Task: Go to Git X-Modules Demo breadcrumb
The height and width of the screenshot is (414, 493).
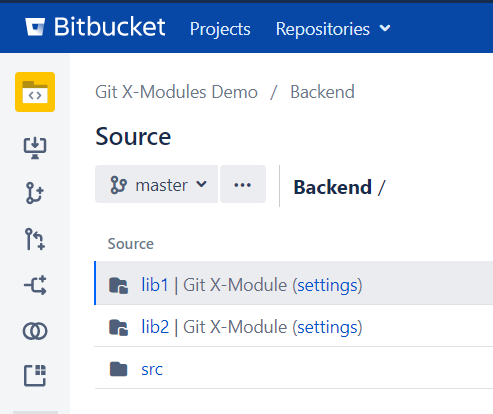Action: [x=176, y=92]
